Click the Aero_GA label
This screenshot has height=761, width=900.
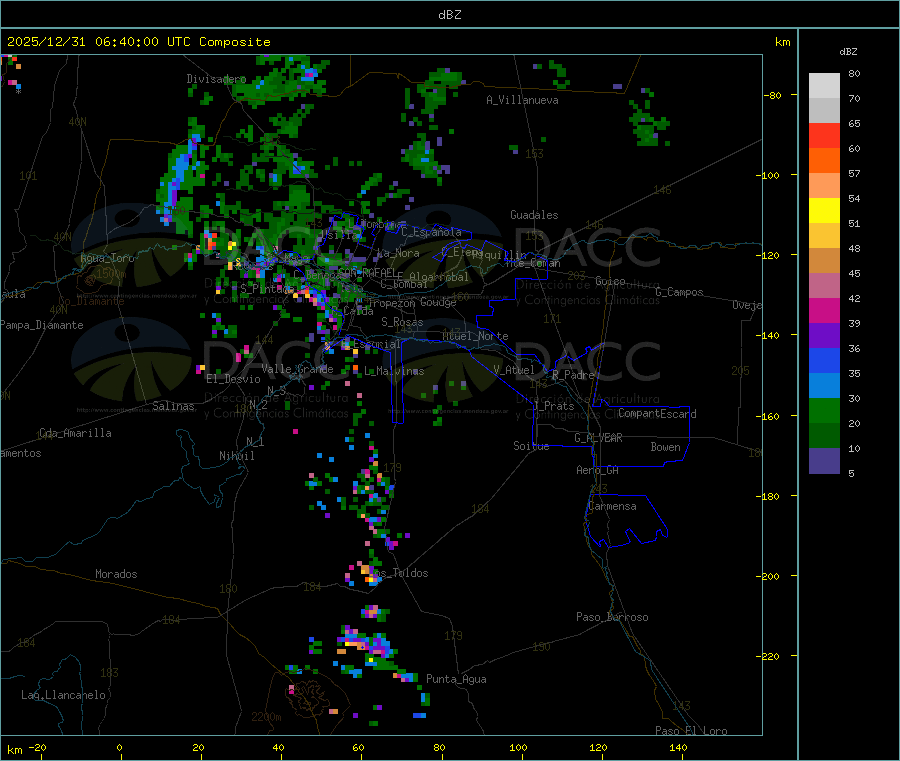(597, 470)
